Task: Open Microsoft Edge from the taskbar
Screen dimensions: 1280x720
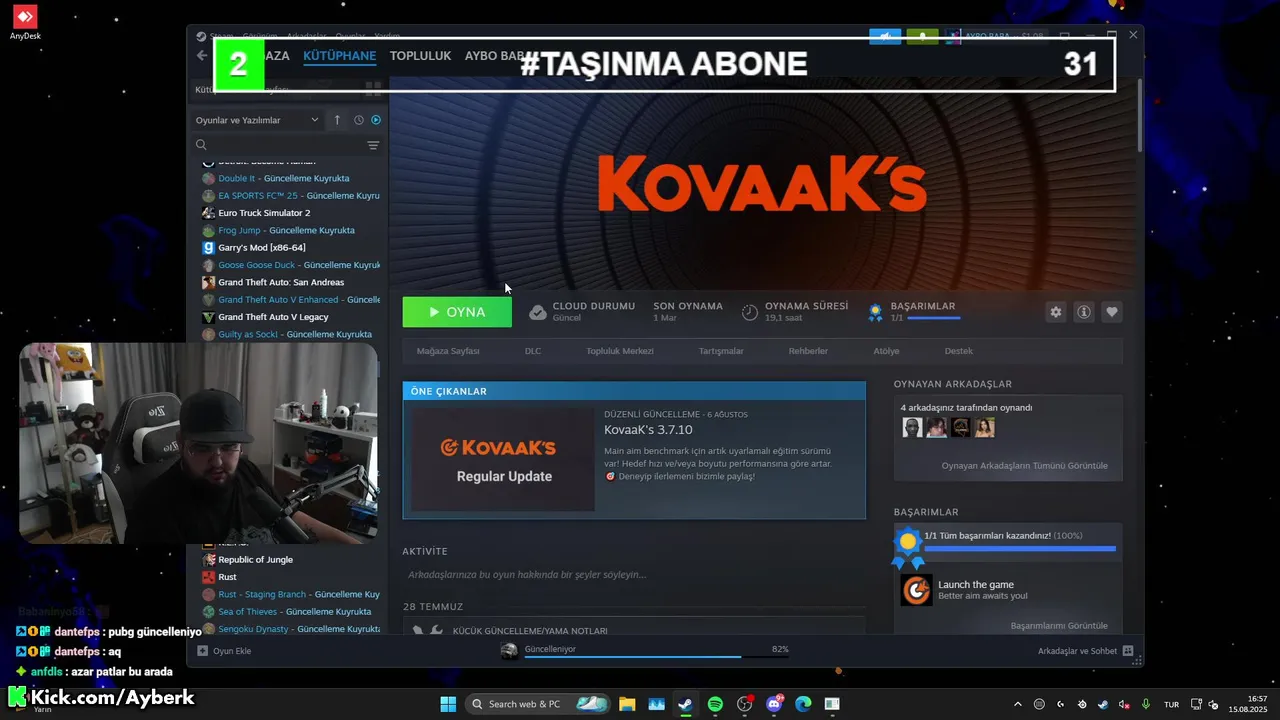Action: coord(803,704)
